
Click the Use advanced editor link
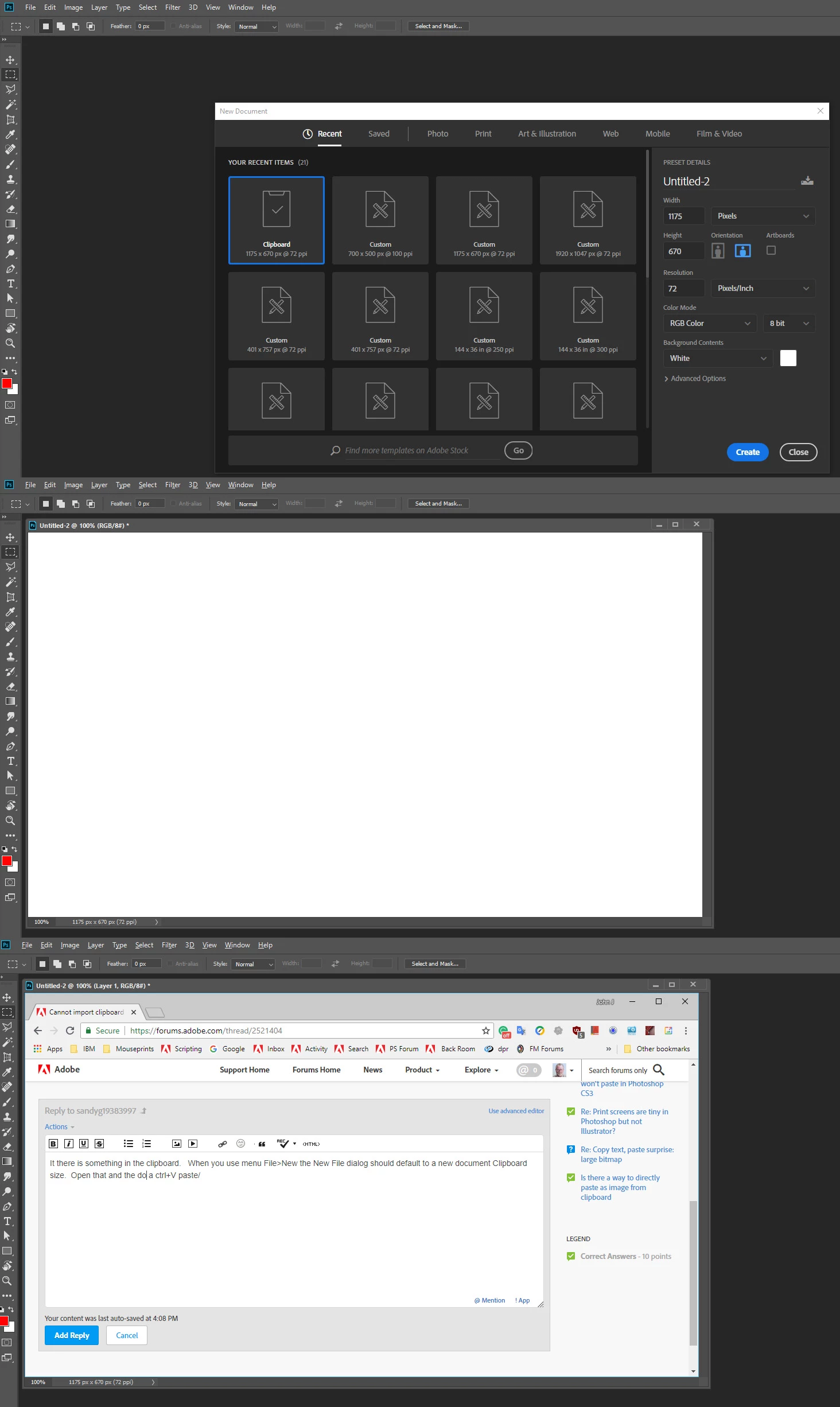point(516,1110)
